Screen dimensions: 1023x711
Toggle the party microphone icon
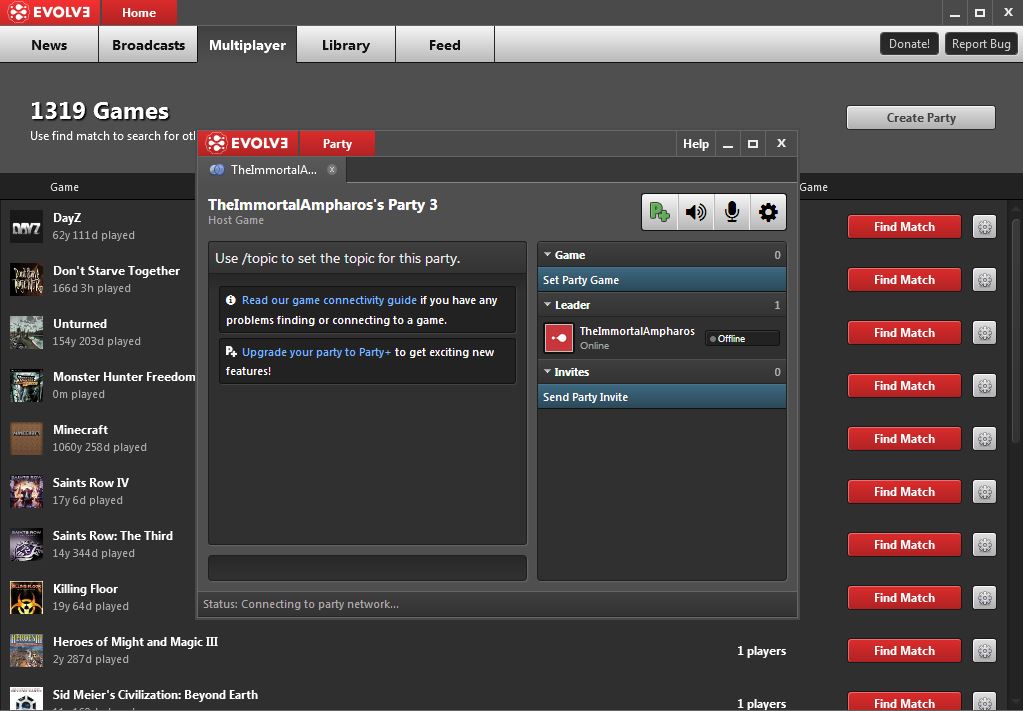(732, 212)
